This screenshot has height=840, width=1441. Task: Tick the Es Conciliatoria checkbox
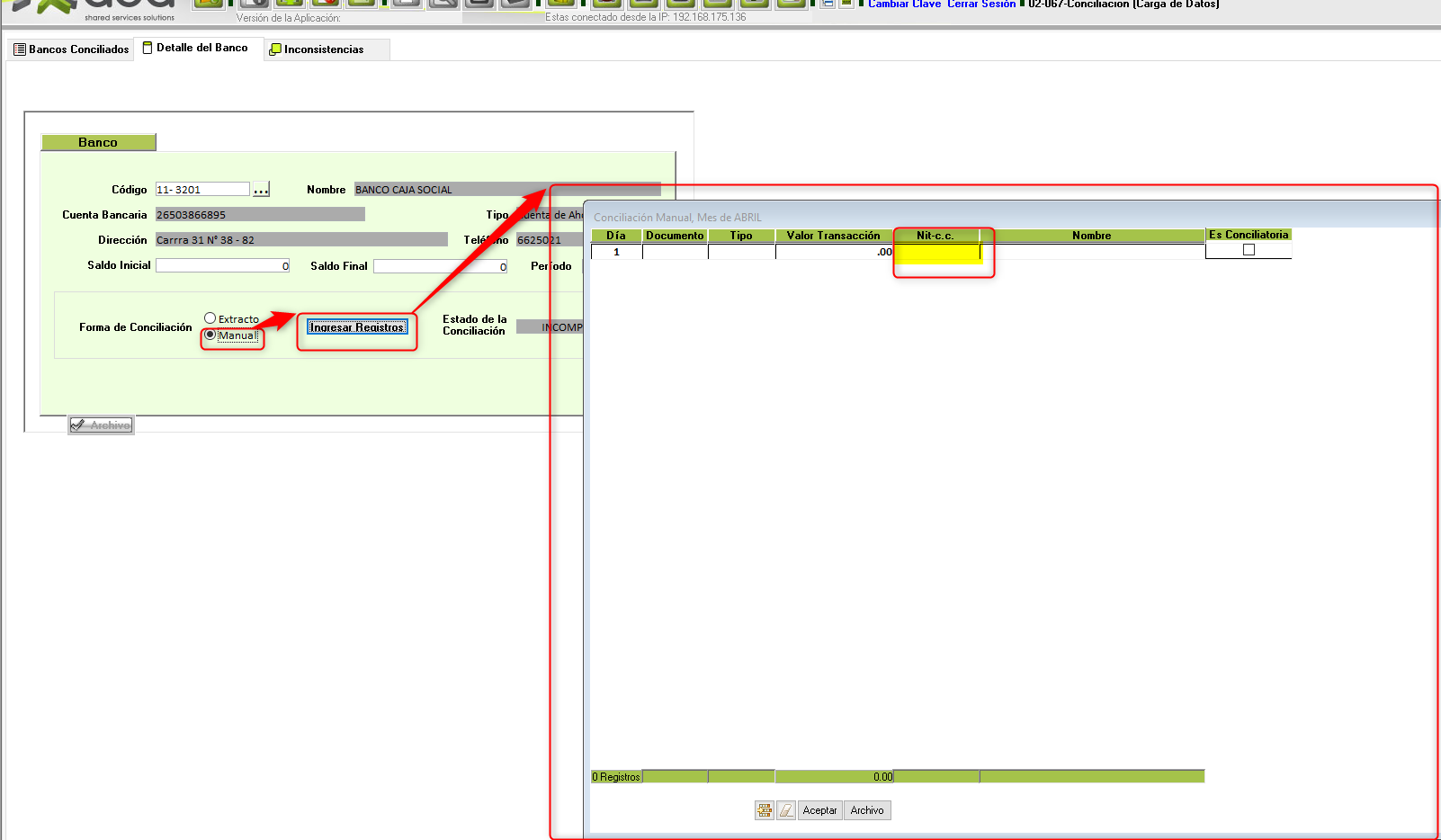click(x=1249, y=250)
